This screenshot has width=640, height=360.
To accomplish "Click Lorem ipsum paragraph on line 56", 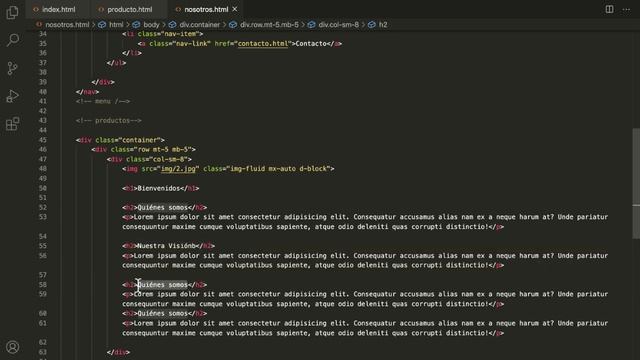I will (x=365, y=260).
